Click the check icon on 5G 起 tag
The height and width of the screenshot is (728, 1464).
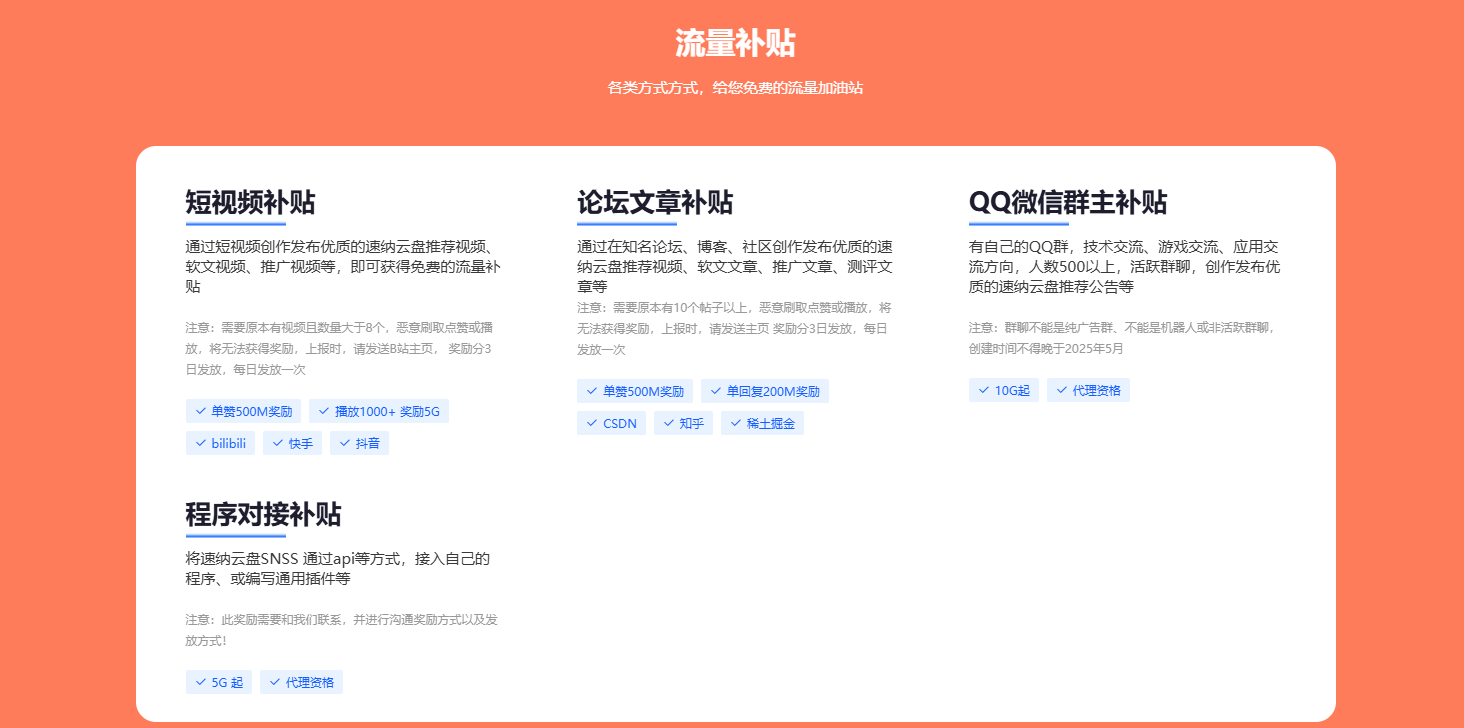point(201,682)
